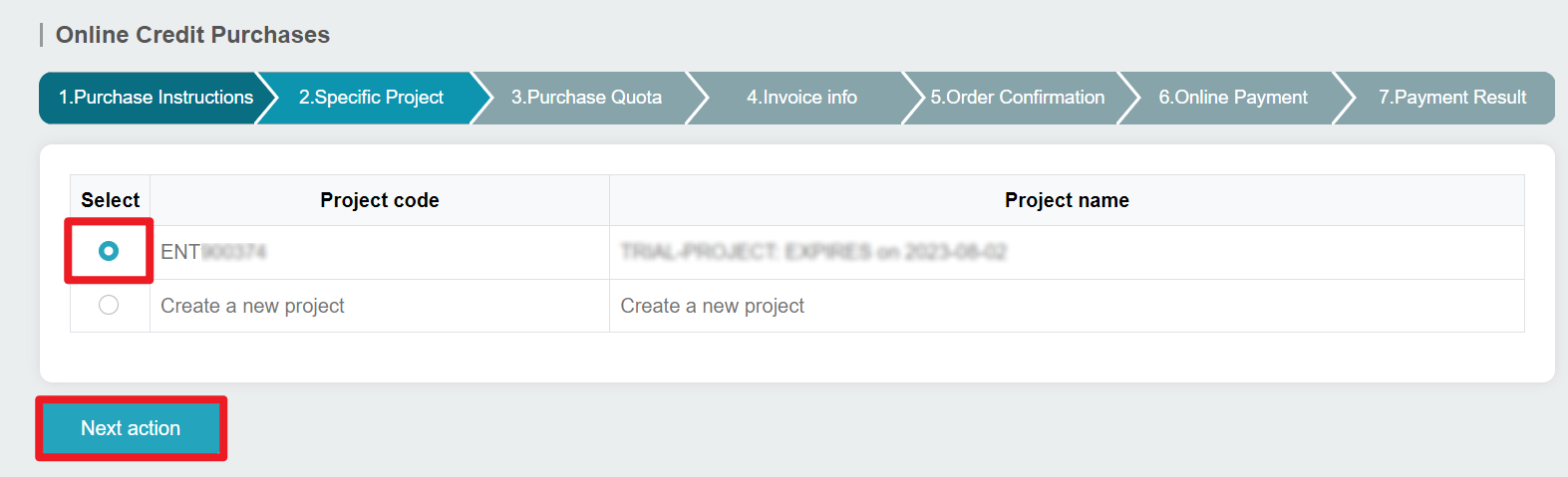
Task: Click the blurred TRIAL-PROJECT name cell
Action: pyautogui.click(x=812, y=252)
